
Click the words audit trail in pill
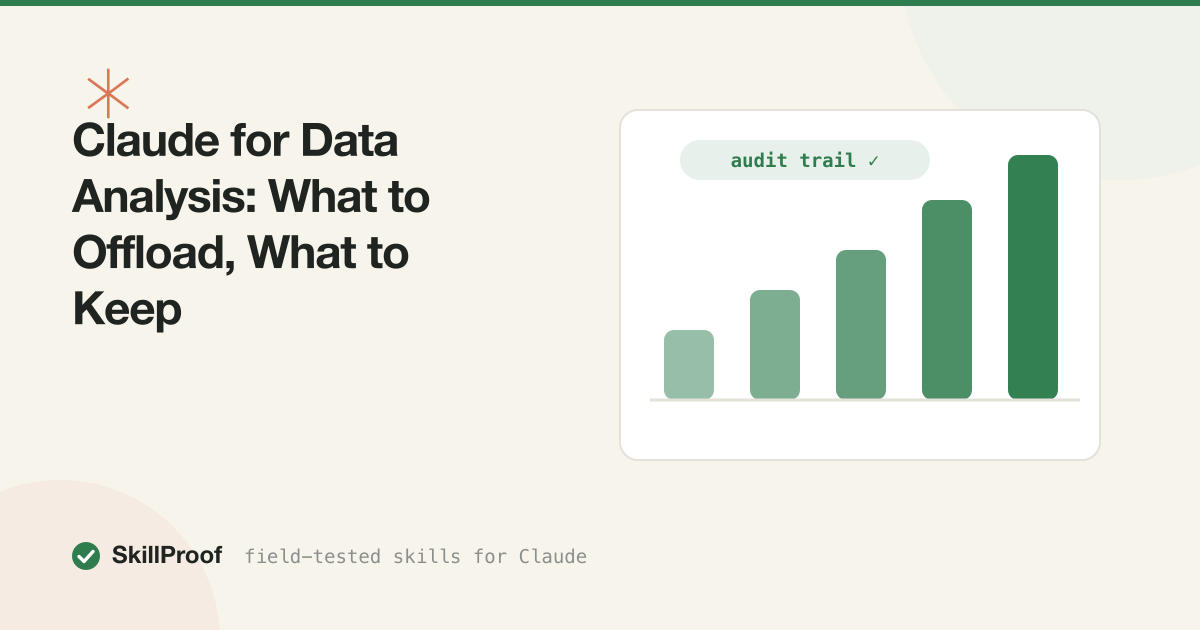point(793,160)
